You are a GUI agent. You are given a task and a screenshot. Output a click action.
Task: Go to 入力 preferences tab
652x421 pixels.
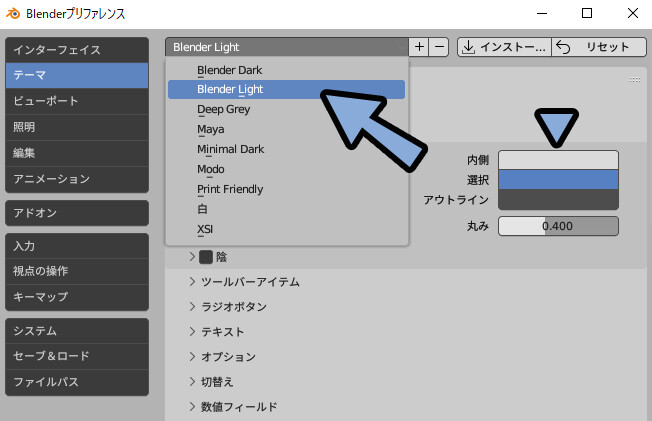point(77,246)
